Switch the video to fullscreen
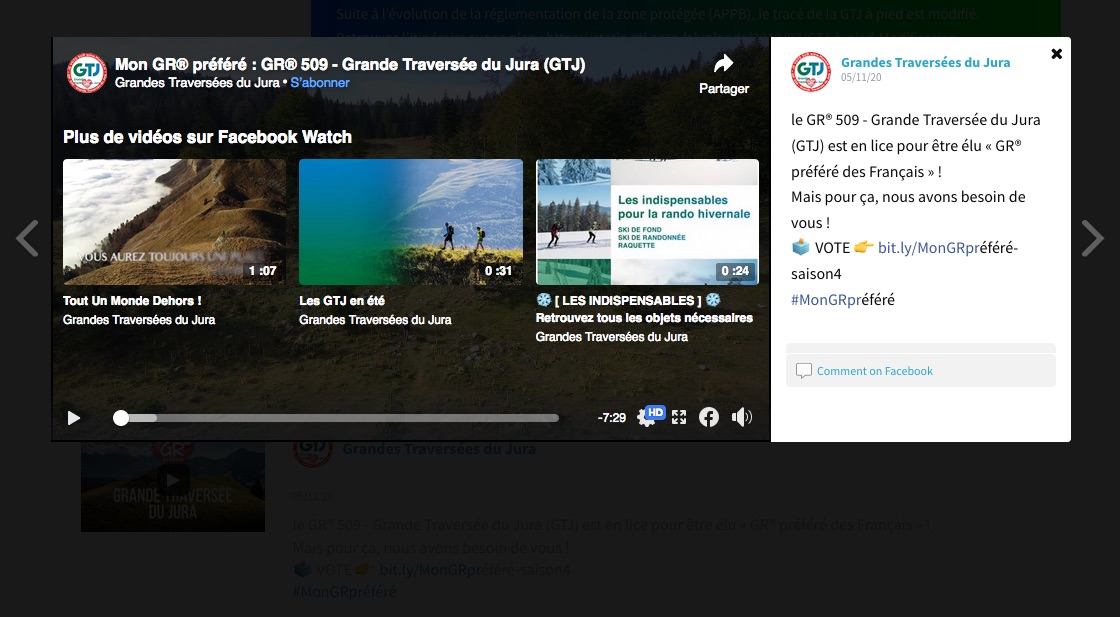Viewport: 1120px width, 617px height. [x=679, y=418]
